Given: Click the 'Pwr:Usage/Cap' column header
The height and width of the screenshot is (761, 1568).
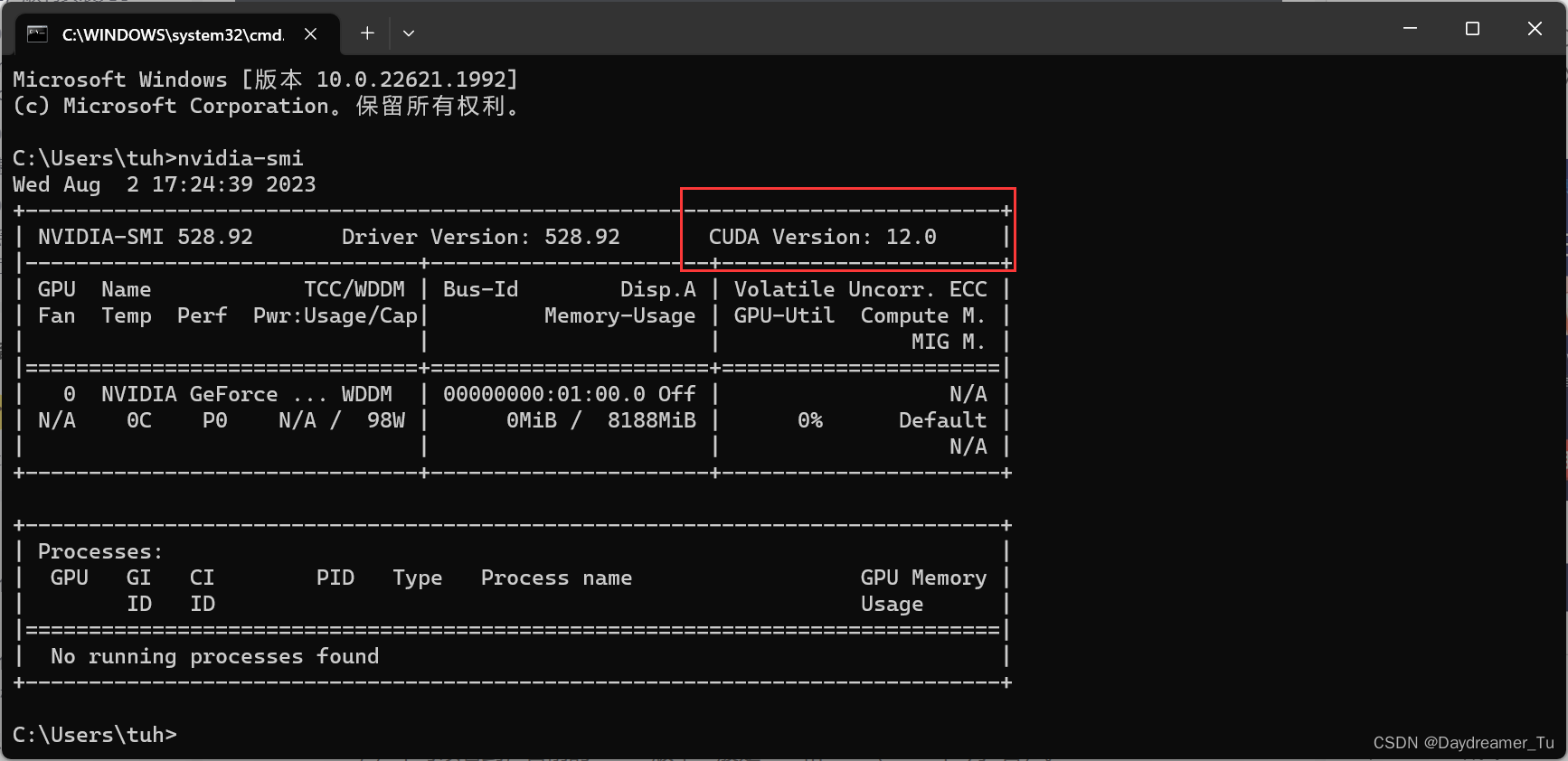Looking at the screenshot, I should pos(335,315).
